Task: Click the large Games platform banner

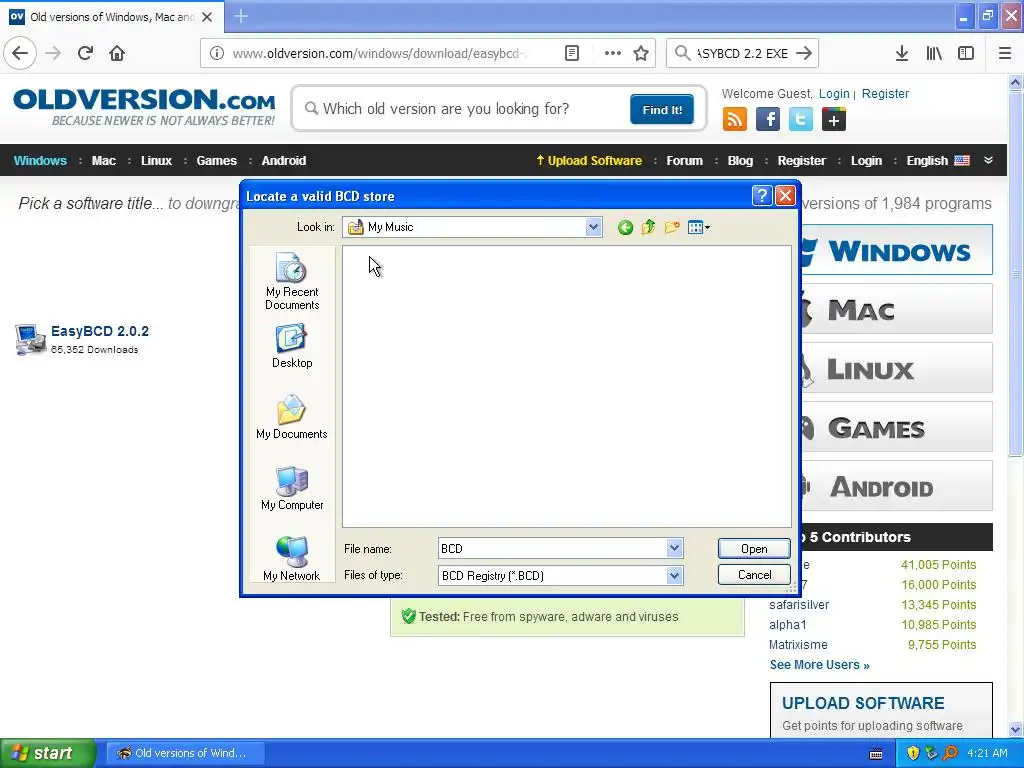Action: (x=896, y=427)
